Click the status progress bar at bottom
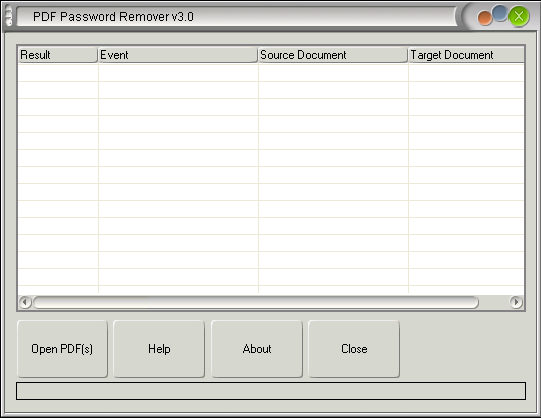Viewport: 541px width, 418px height. tap(271, 391)
